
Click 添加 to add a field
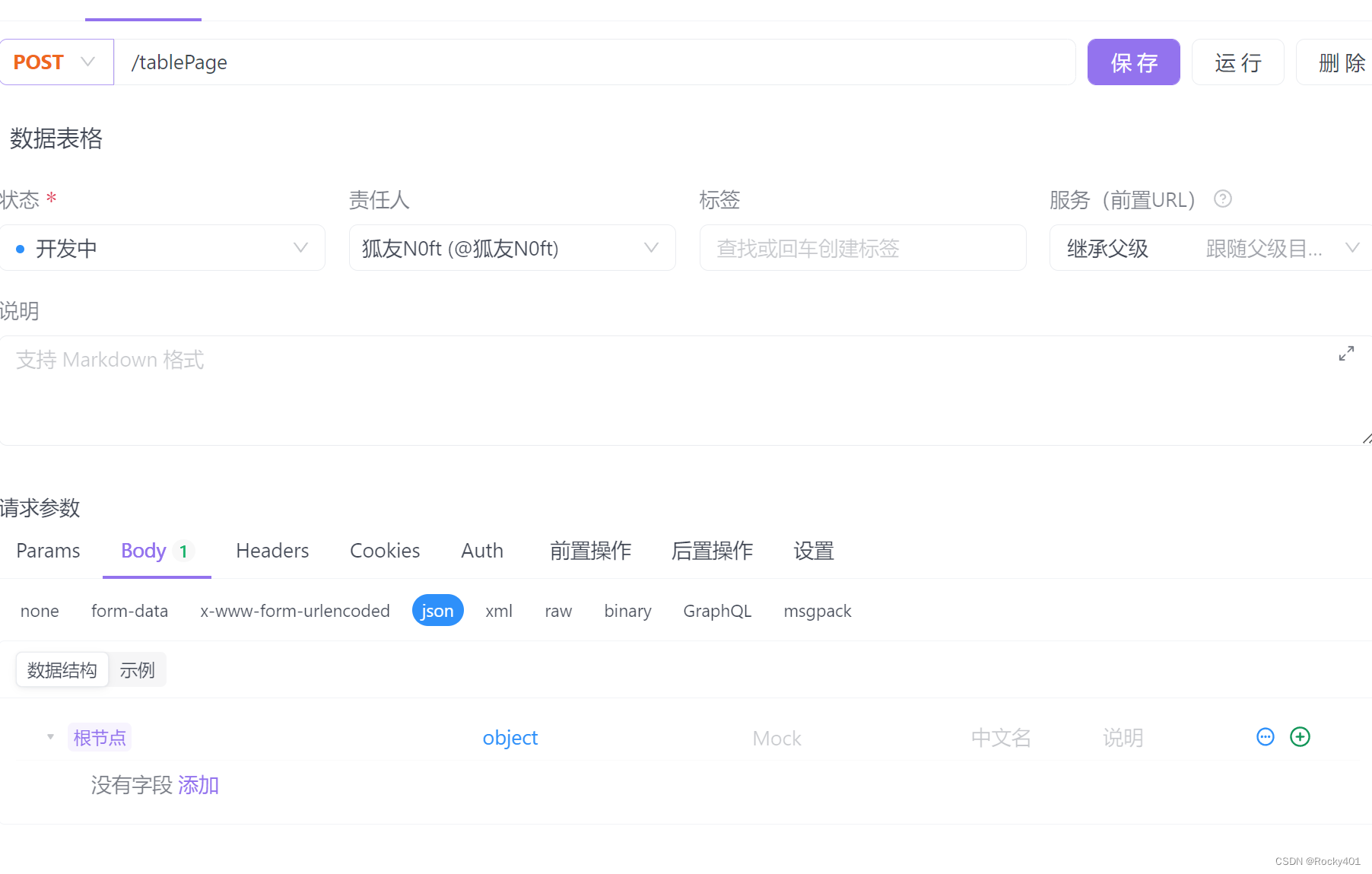coord(198,784)
